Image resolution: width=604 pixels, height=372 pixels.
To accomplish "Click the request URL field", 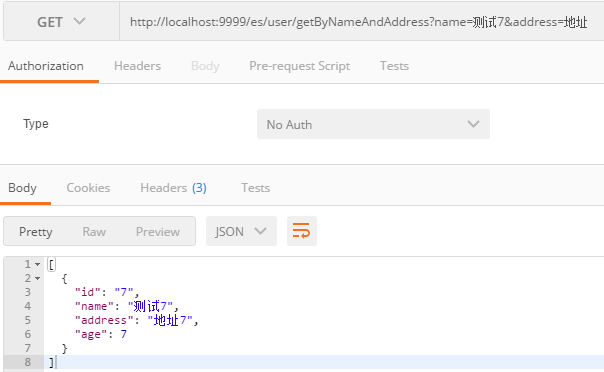I will pos(361,22).
